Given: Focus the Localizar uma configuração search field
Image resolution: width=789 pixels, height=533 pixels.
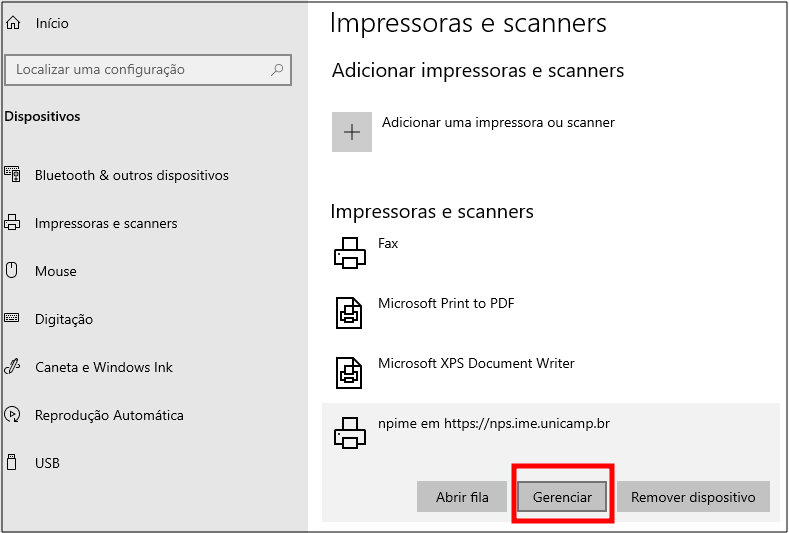Looking at the screenshot, I should click(x=148, y=69).
